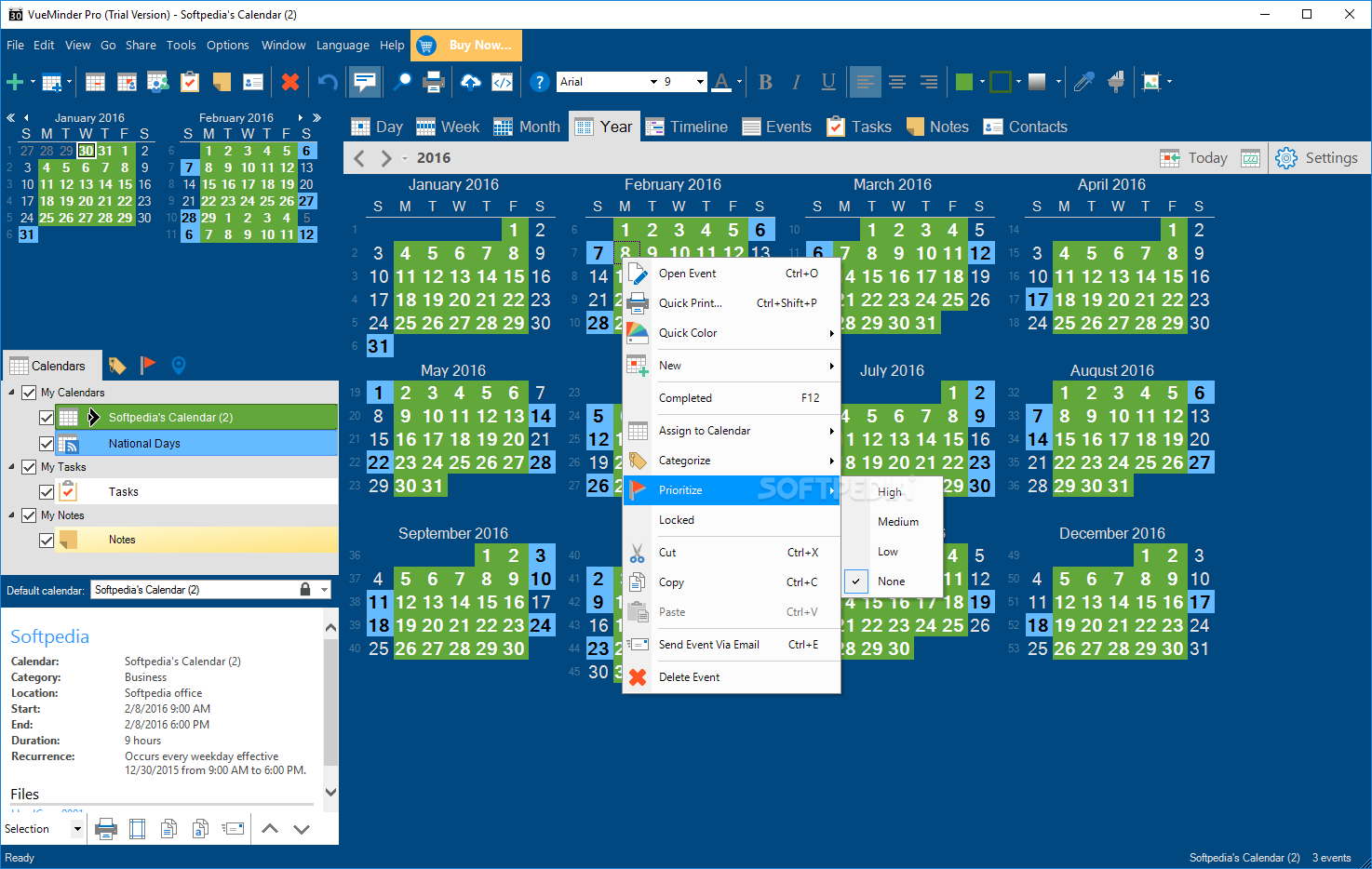Click the red X delete toolbar icon
The width and height of the screenshot is (1372, 869).
[290, 82]
